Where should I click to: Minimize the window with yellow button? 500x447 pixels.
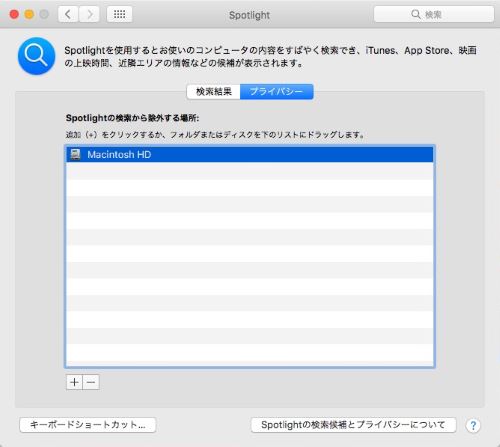tap(29, 14)
